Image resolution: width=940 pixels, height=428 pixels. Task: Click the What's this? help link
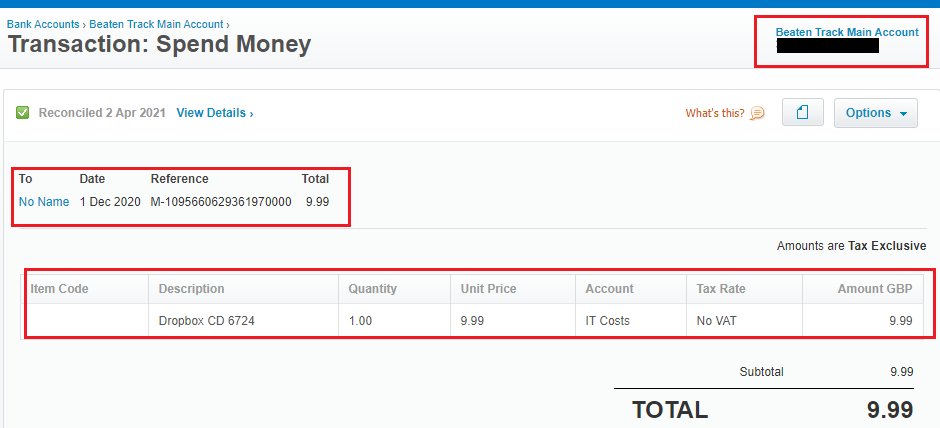point(715,113)
